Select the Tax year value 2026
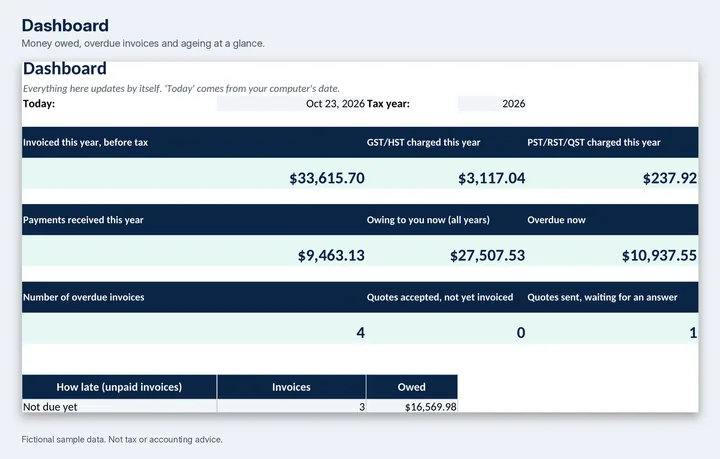The width and height of the screenshot is (720, 459). point(492,104)
